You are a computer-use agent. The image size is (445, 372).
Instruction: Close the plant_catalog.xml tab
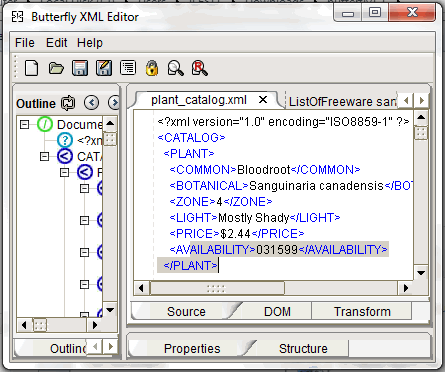(x=263, y=99)
